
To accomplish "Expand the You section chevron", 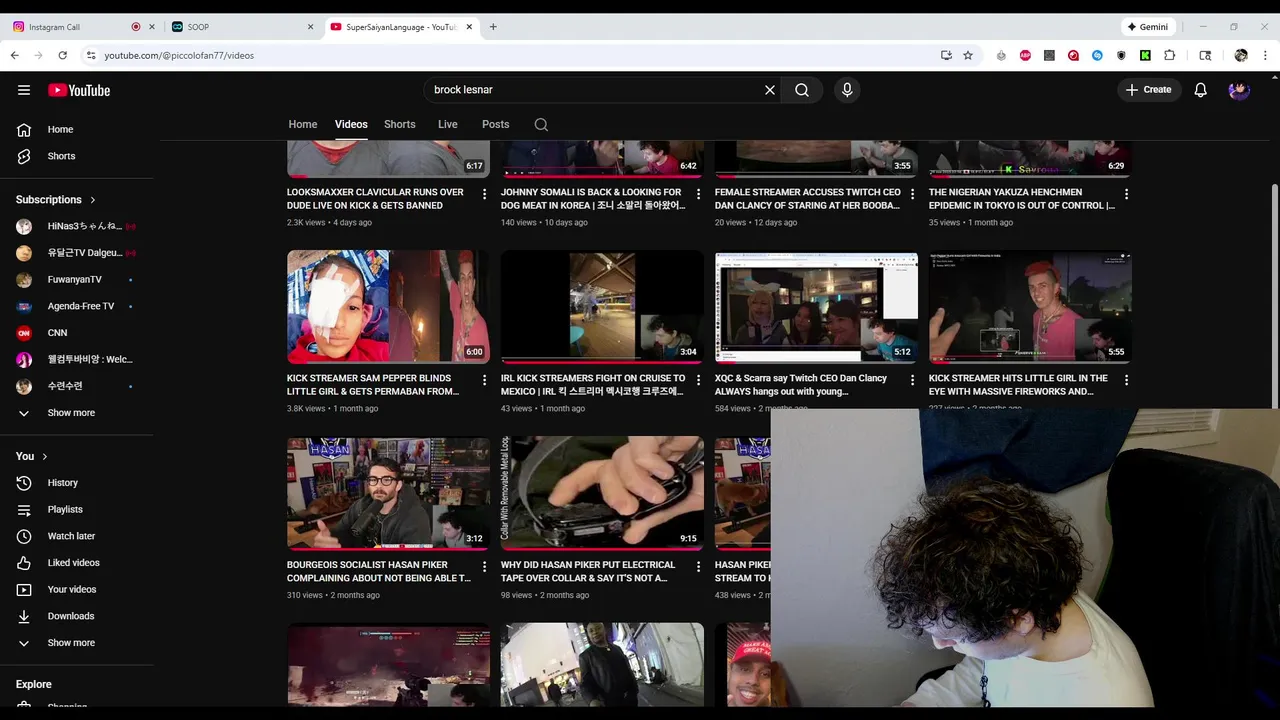I will [x=44, y=456].
